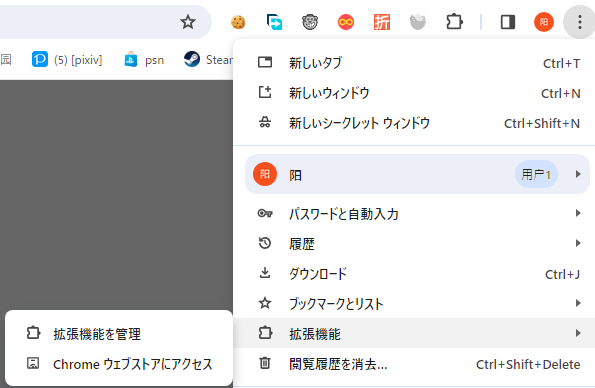Click the 用户1 profile badge

point(536,174)
